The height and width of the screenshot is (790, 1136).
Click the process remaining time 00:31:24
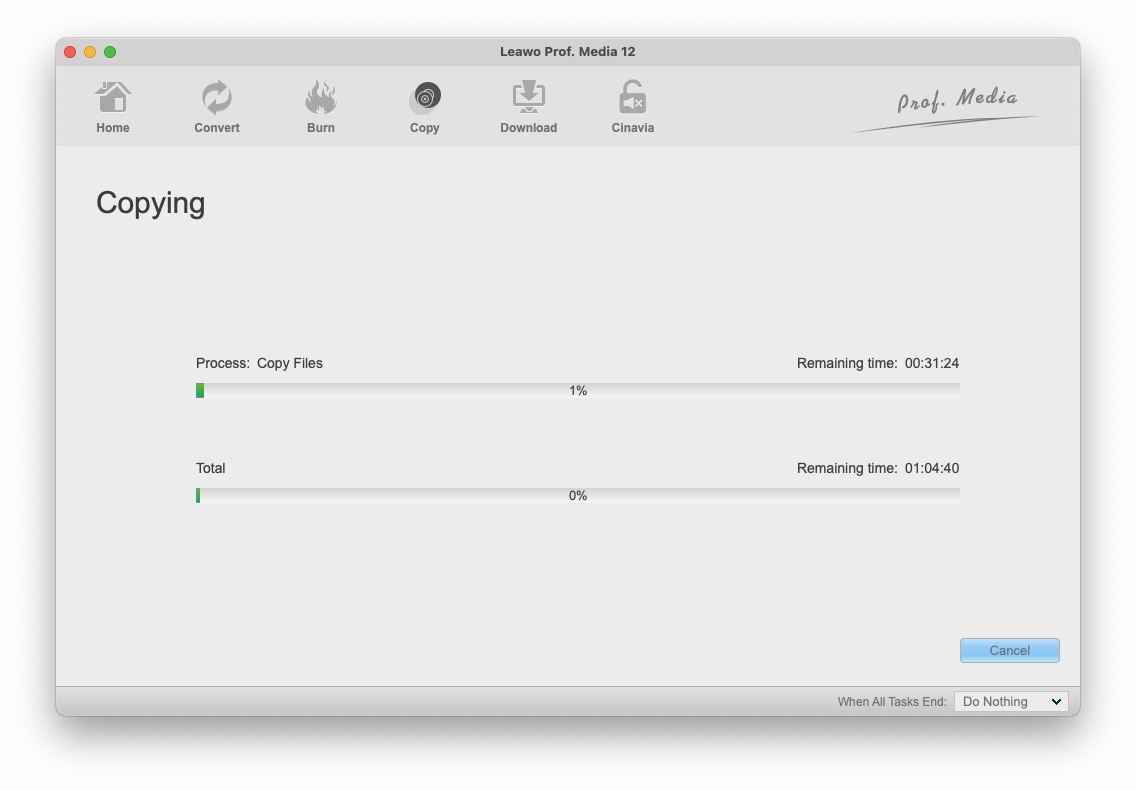931,363
